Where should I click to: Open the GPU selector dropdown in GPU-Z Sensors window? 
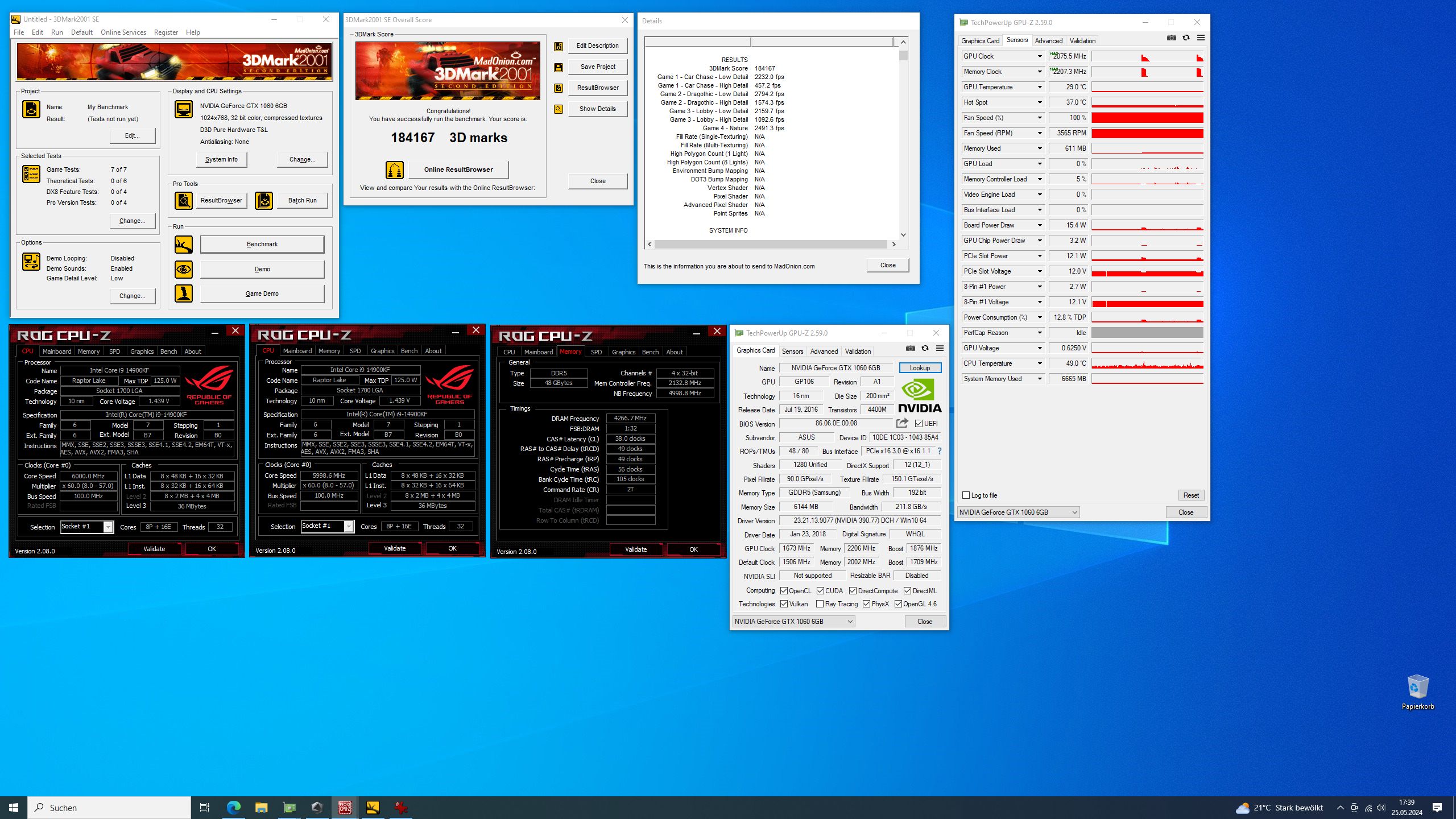pos(1018,512)
